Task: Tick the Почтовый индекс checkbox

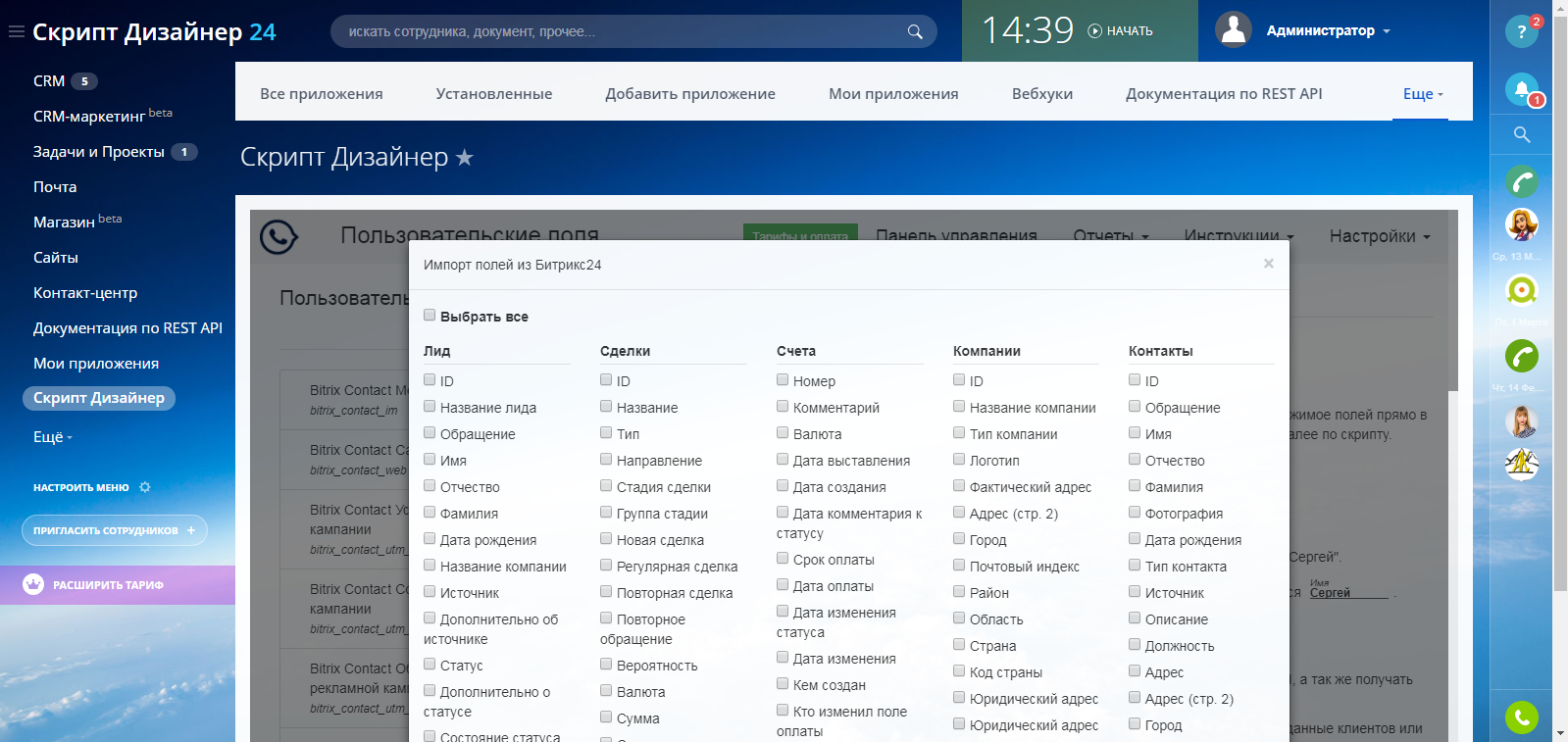Action: click(x=959, y=565)
